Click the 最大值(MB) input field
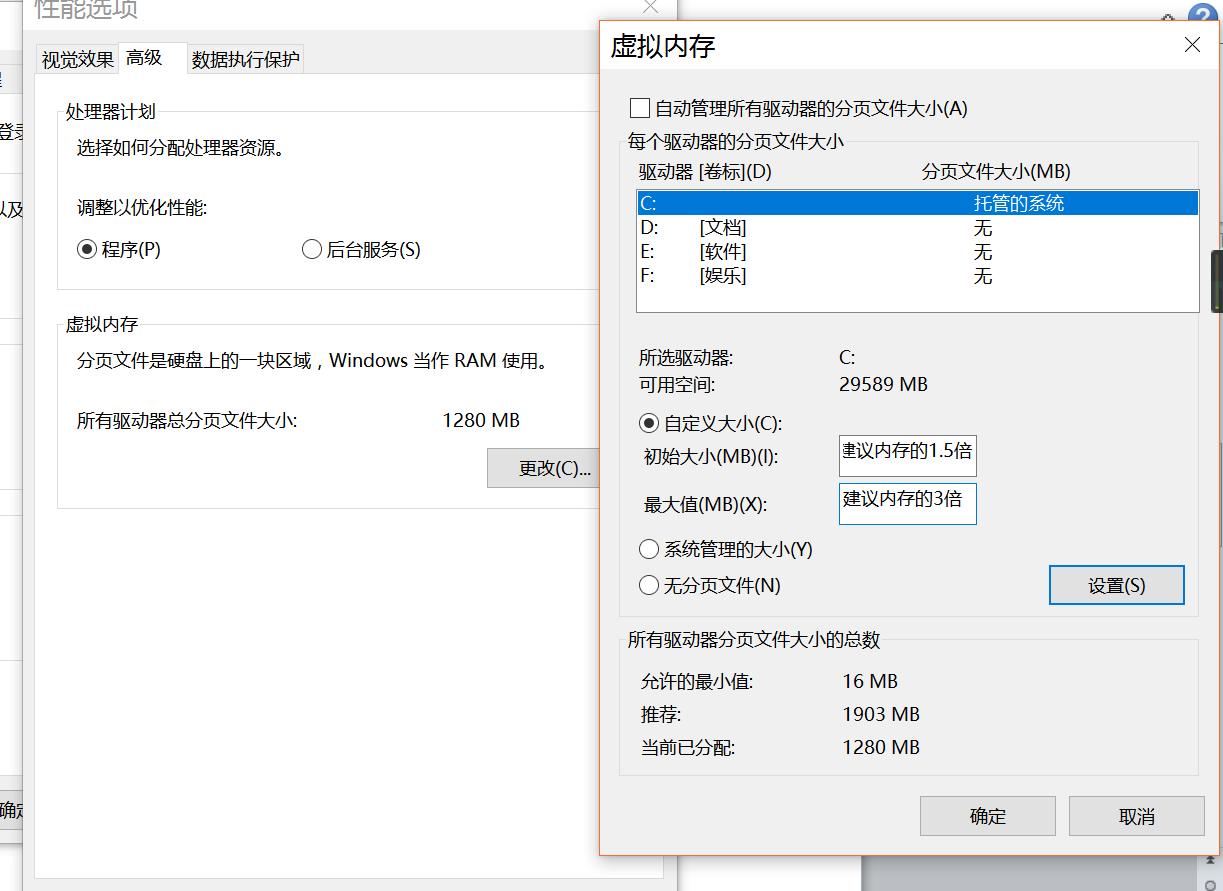This screenshot has width=1223, height=891. click(x=907, y=503)
